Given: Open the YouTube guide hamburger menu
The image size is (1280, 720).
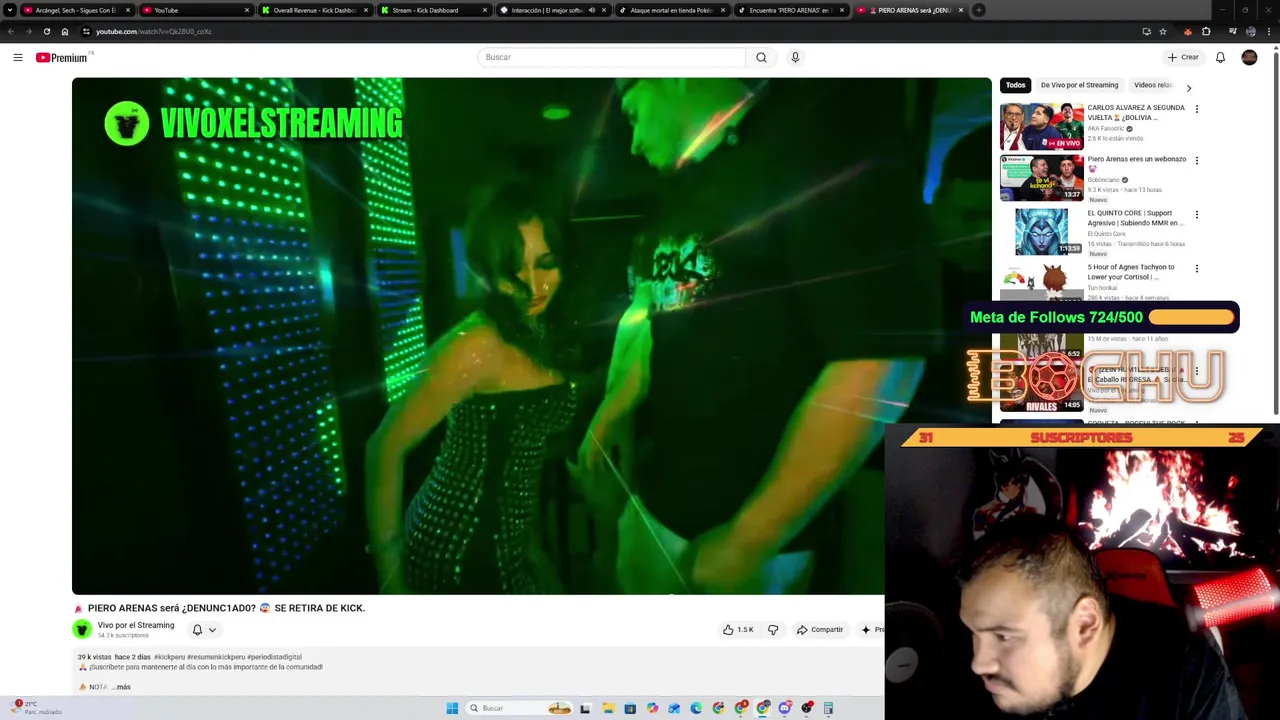Looking at the screenshot, I should pos(18,58).
